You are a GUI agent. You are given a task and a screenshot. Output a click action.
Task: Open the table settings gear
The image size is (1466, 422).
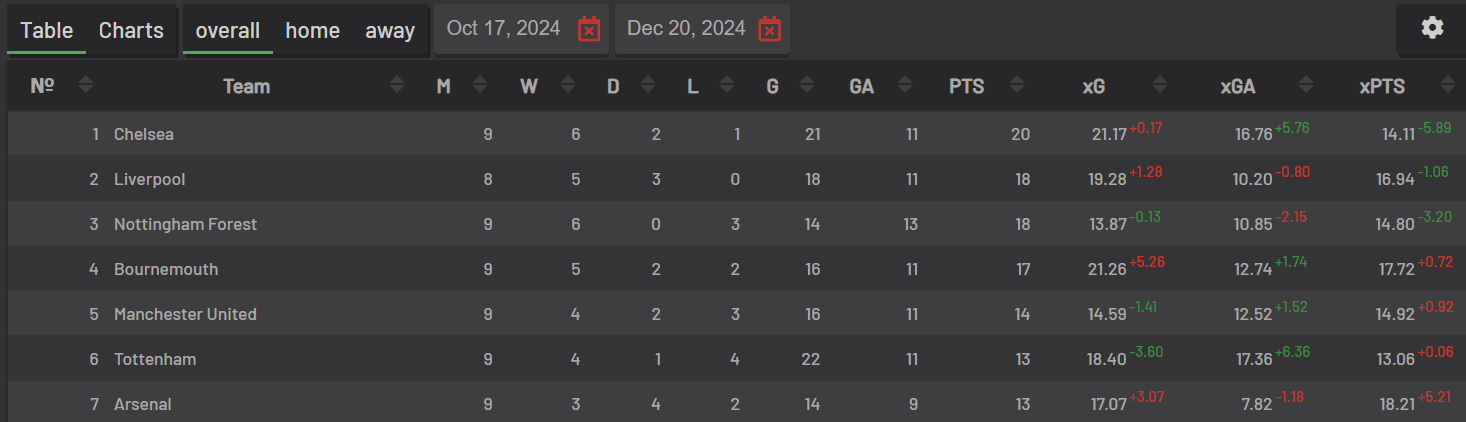1432,28
